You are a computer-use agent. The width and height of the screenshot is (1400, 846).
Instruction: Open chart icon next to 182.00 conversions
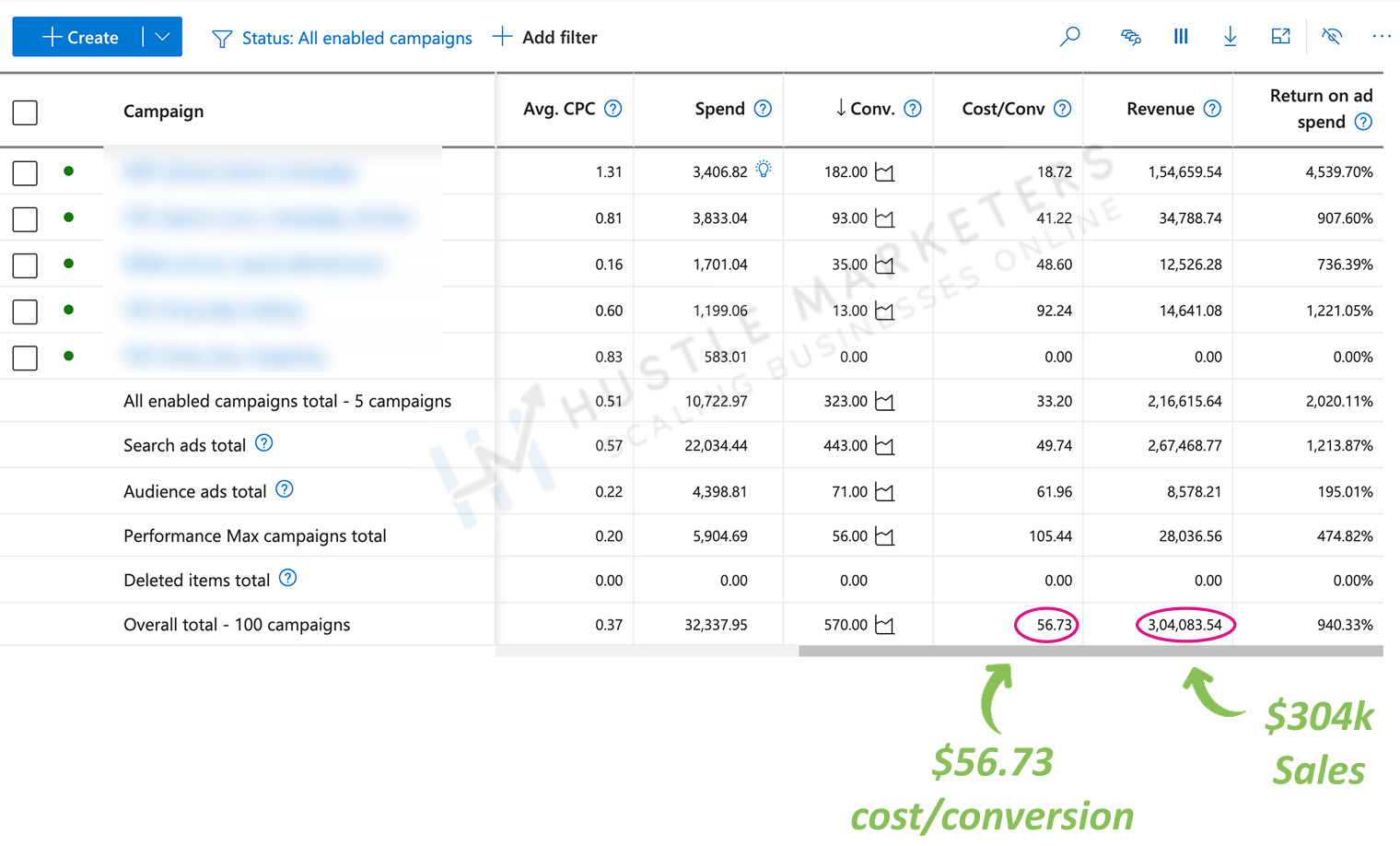884,172
